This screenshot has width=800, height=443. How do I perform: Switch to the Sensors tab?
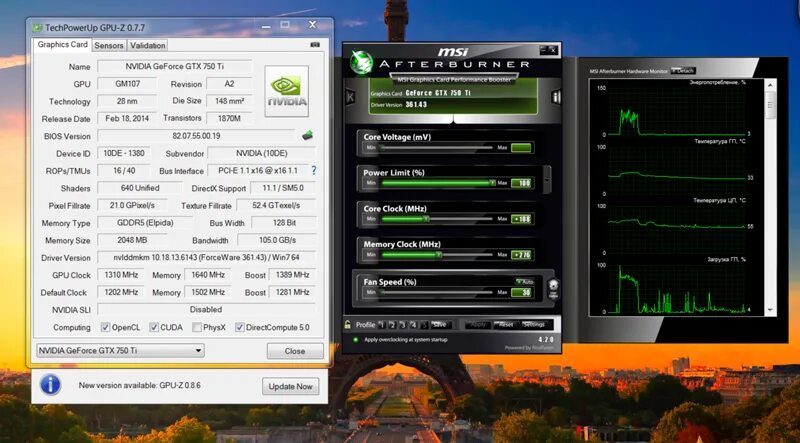point(109,45)
